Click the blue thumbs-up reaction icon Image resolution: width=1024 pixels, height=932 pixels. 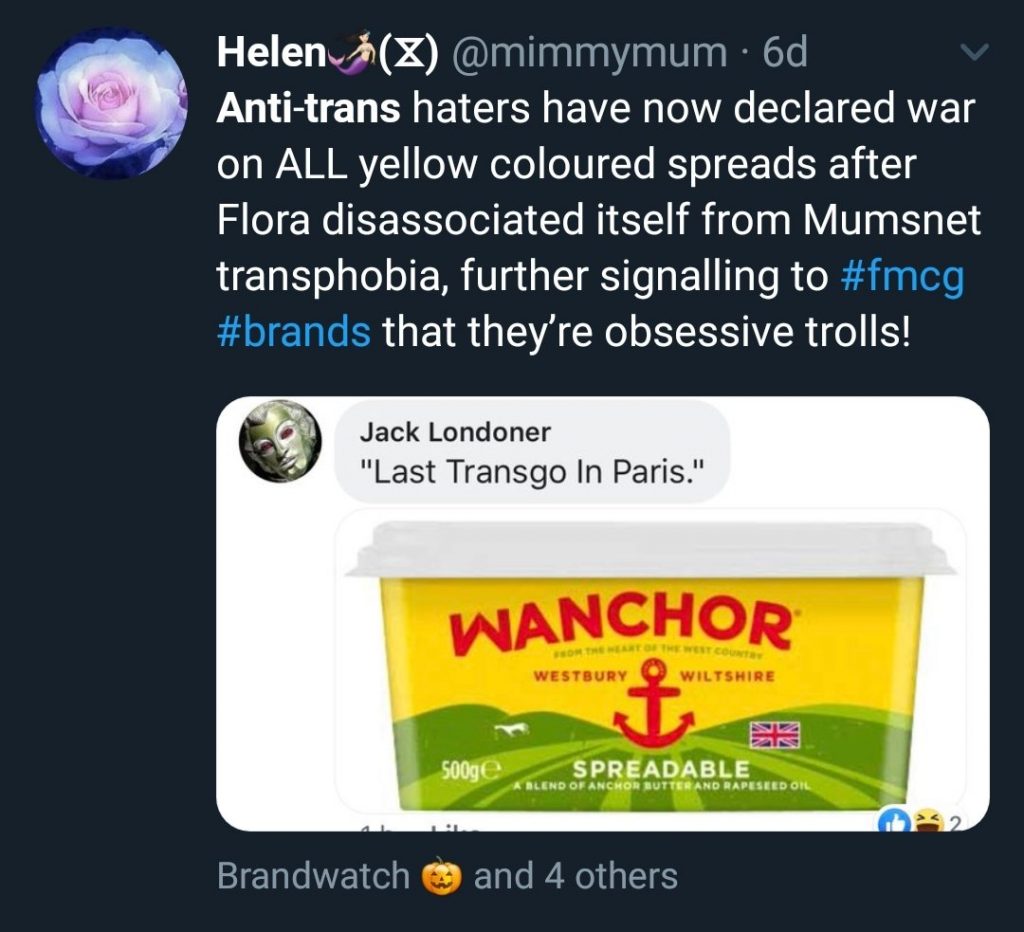(896, 821)
